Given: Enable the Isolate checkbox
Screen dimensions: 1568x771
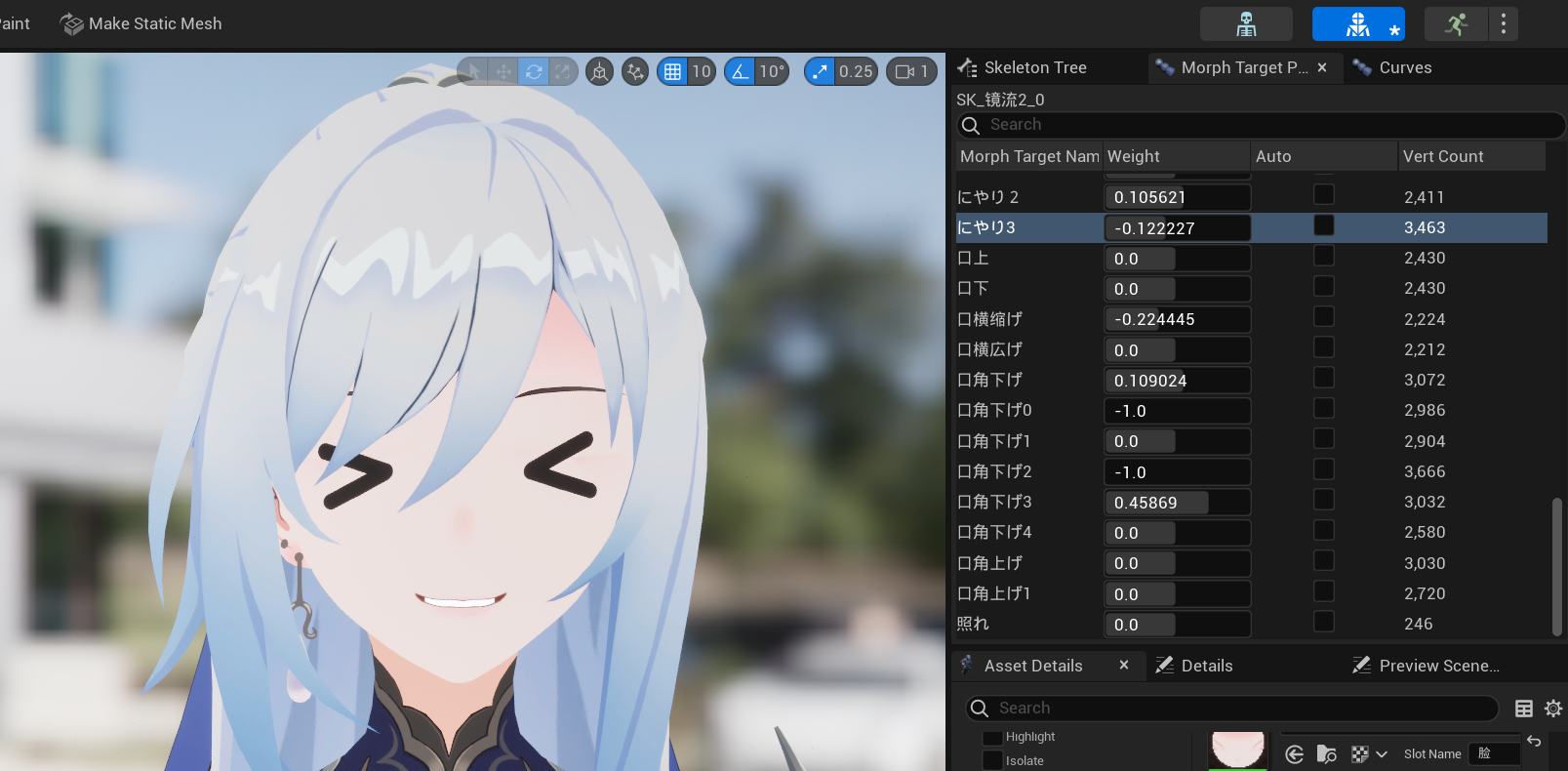Looking at the screenshot, I should [x=993, y=761].
